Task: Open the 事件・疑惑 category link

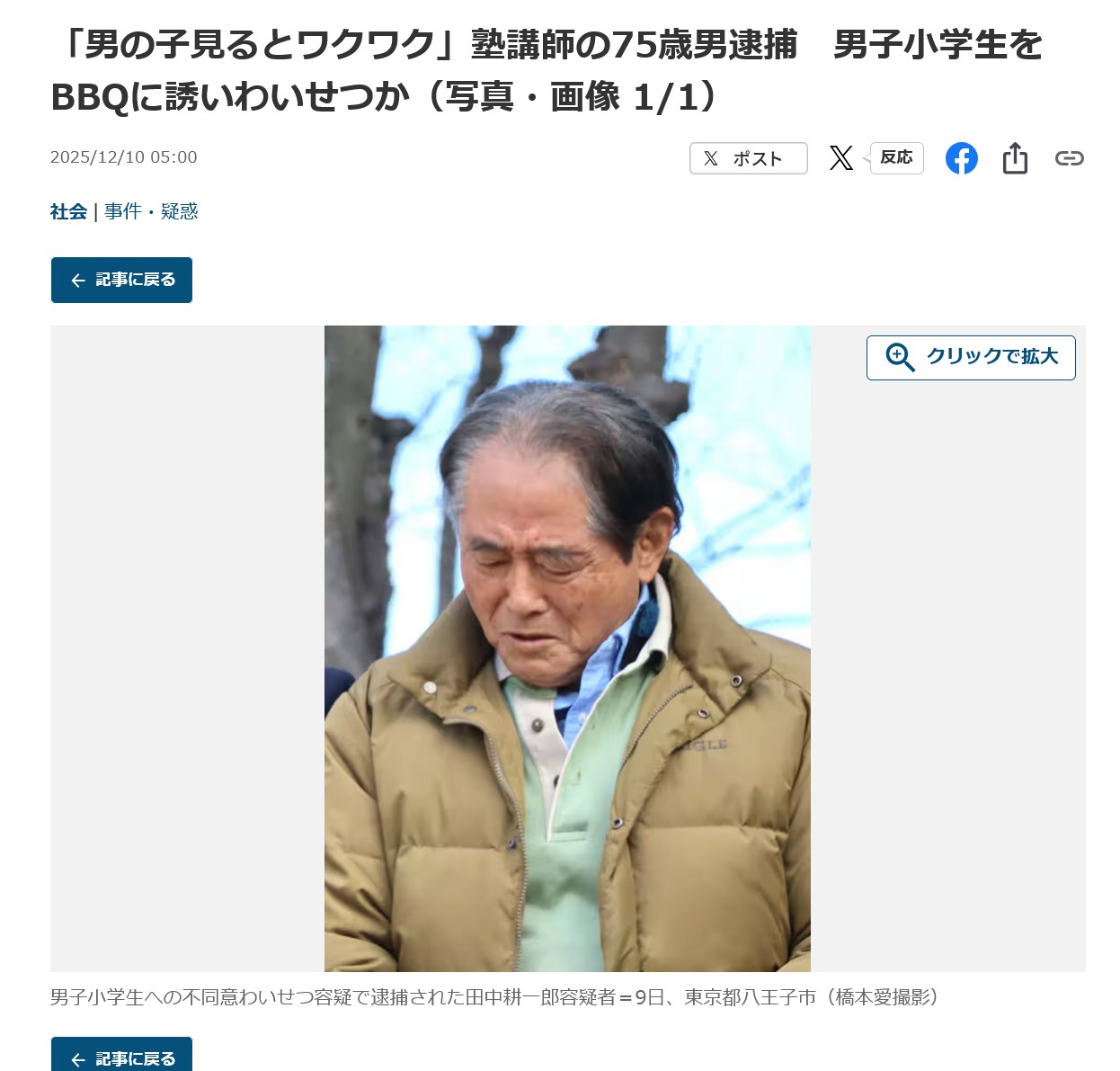Action: 151,211
